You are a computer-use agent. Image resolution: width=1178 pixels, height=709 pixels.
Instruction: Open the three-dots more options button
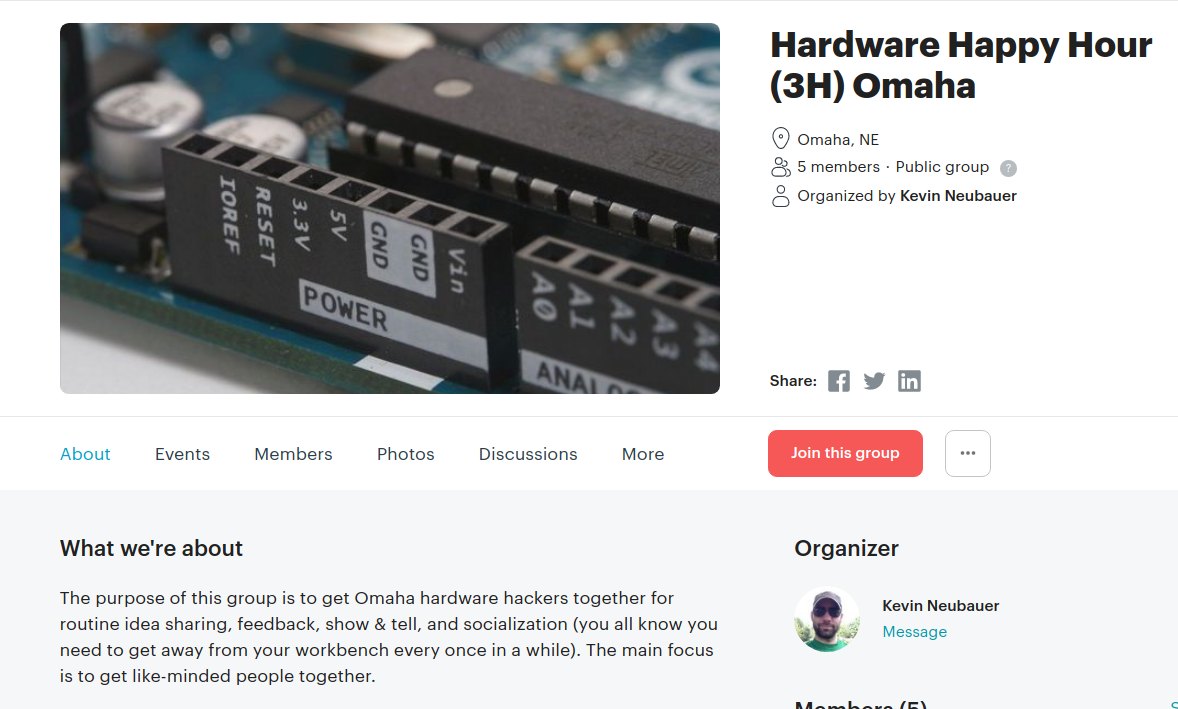968,453
